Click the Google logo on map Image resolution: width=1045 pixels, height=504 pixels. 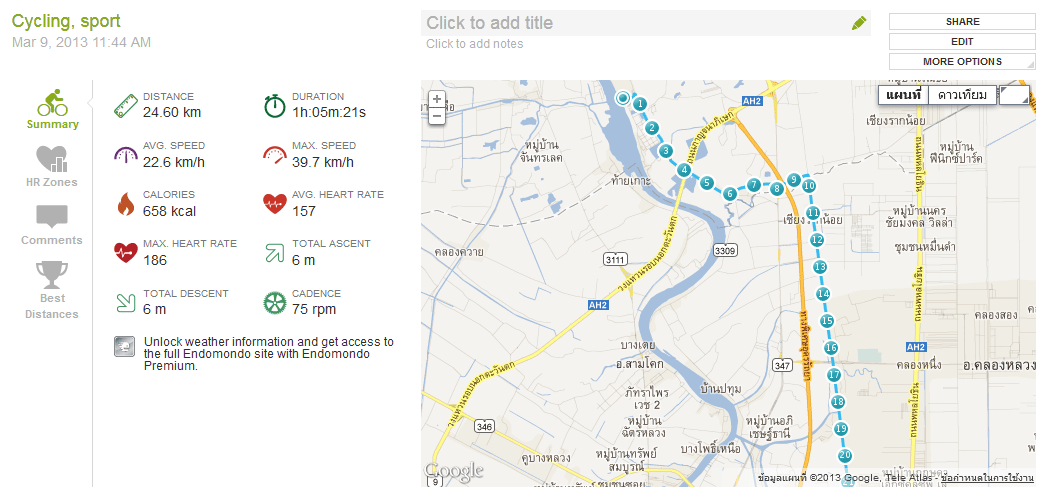454,470
